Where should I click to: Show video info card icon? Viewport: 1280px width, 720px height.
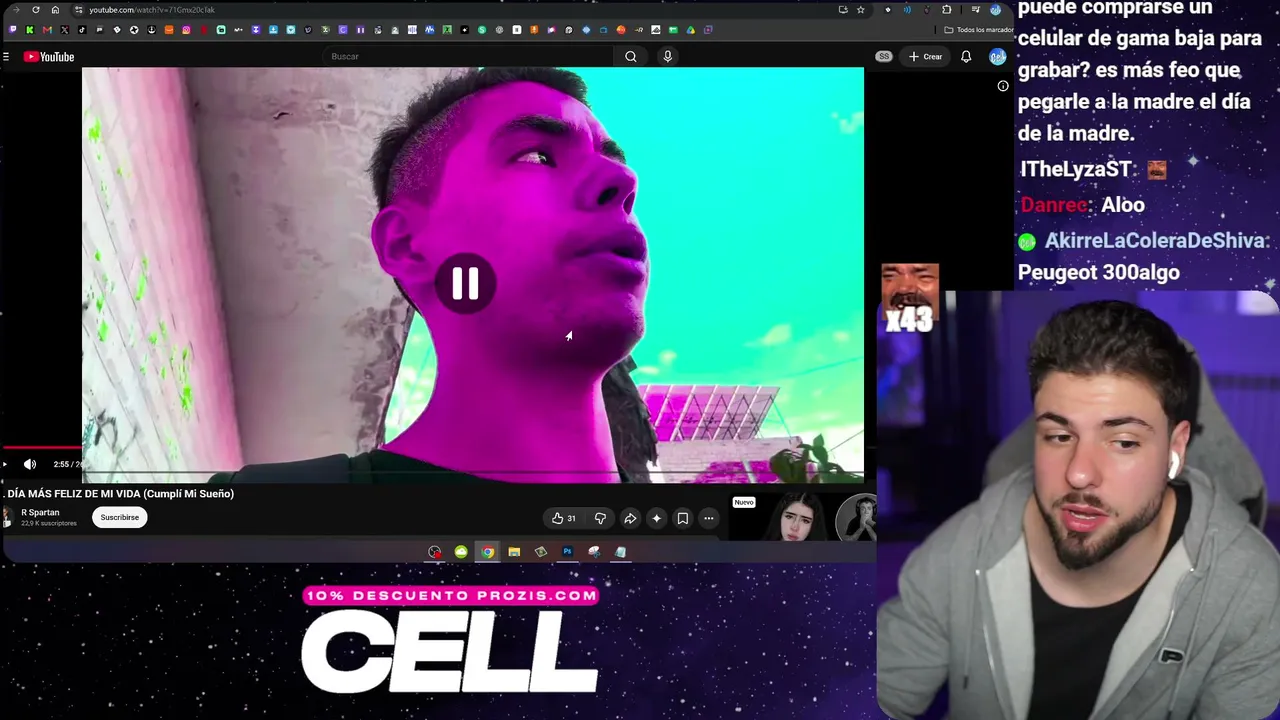(x=1003, y=86)
